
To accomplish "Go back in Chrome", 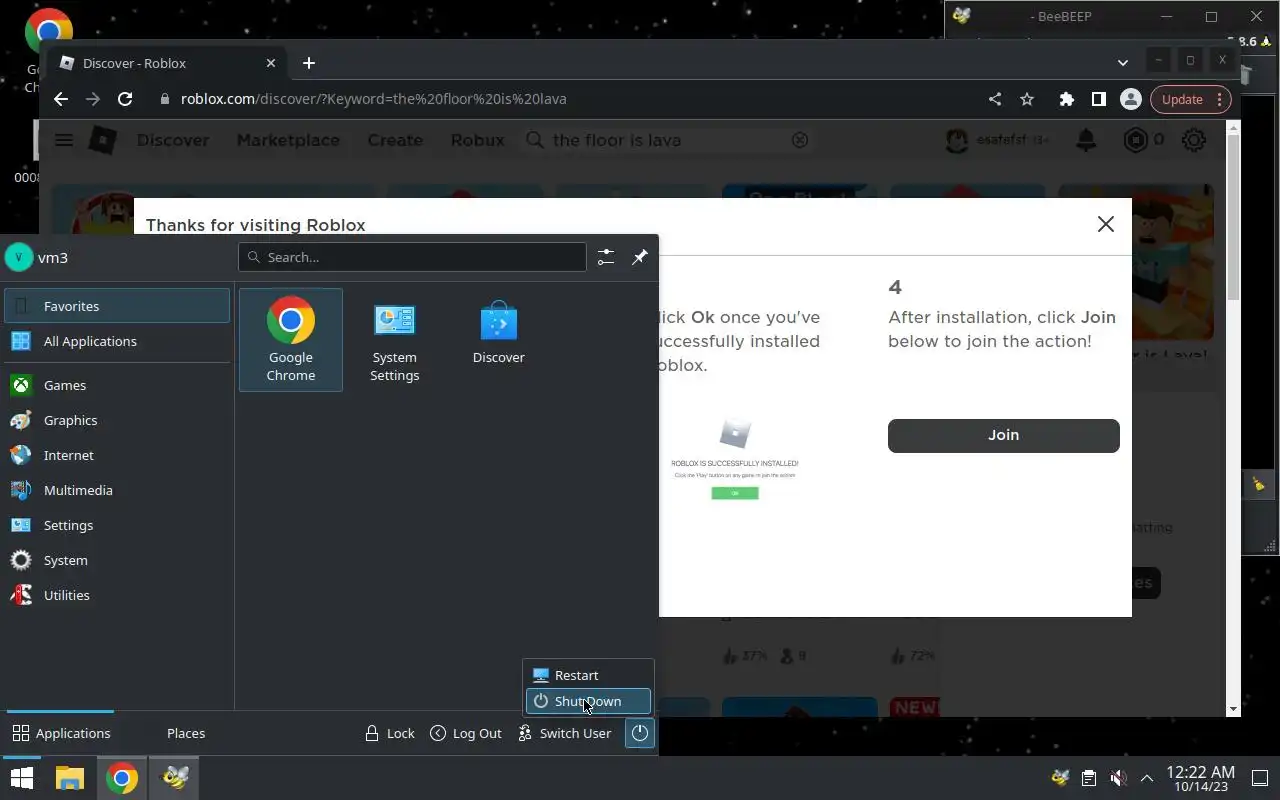I will [61, 99].
